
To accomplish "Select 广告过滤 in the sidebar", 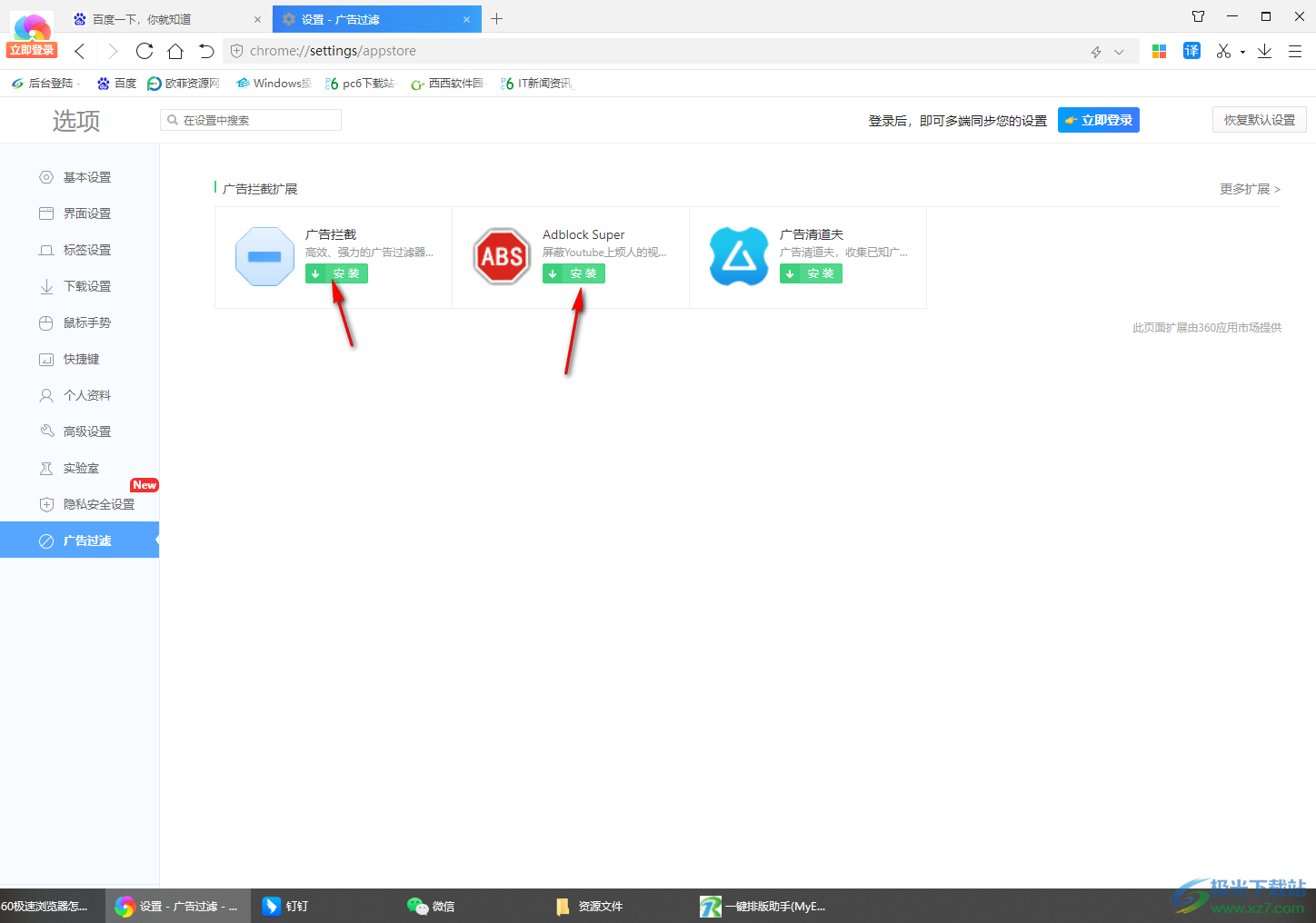I will coord(79,541).
